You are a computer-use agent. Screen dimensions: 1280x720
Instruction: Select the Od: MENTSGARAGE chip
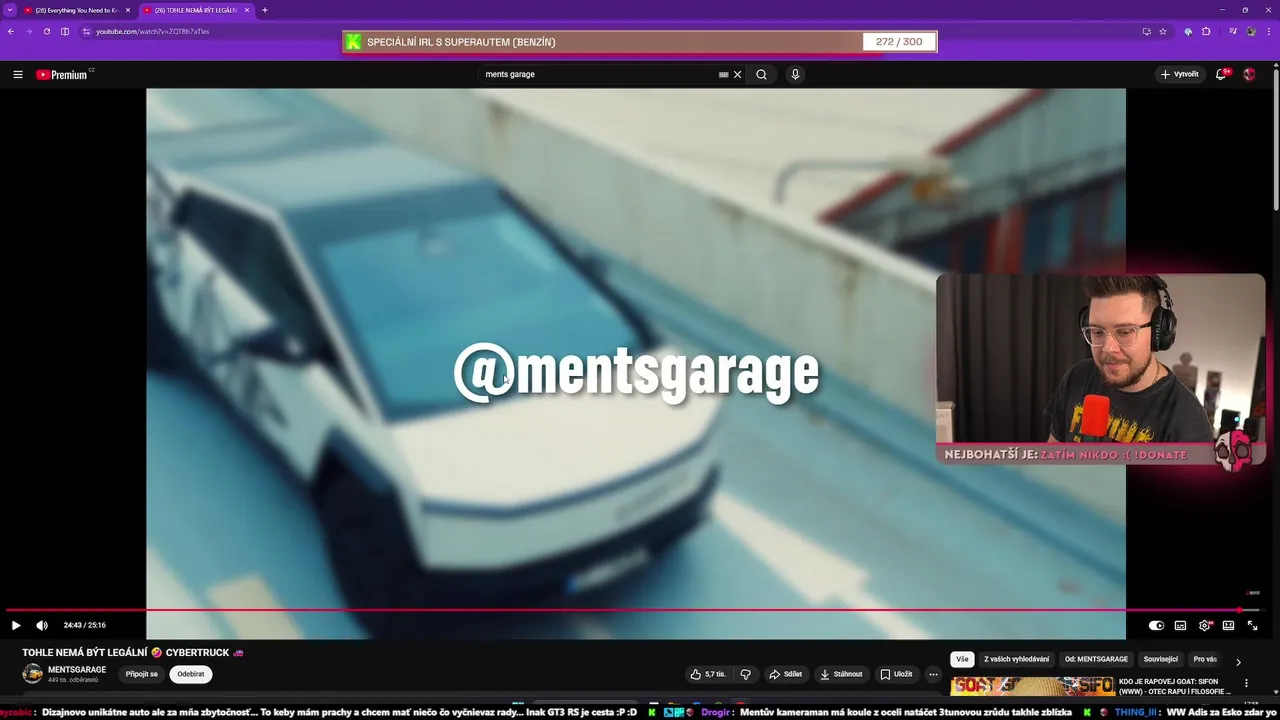tap(1096, 659)
